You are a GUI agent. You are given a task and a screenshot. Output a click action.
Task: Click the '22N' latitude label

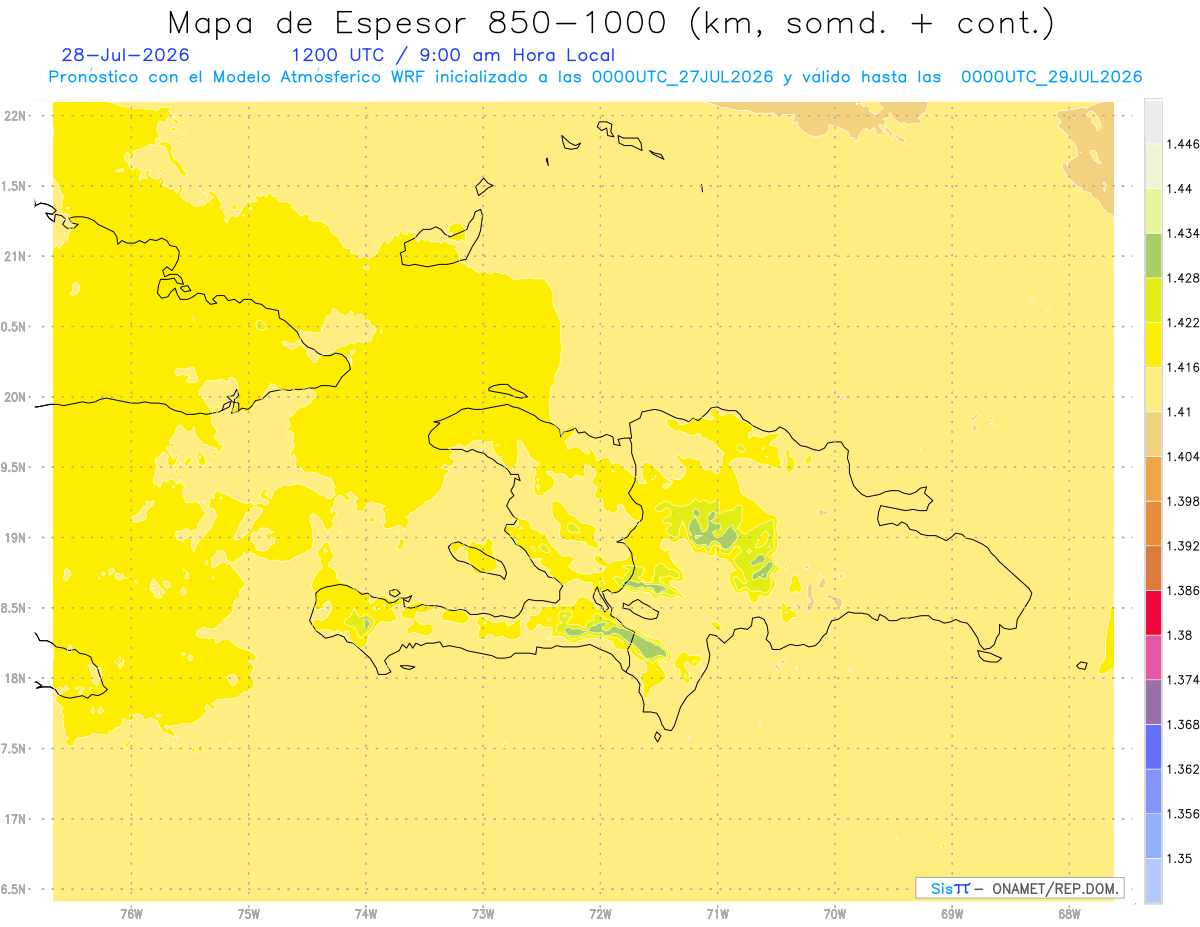tap(15, 116)
